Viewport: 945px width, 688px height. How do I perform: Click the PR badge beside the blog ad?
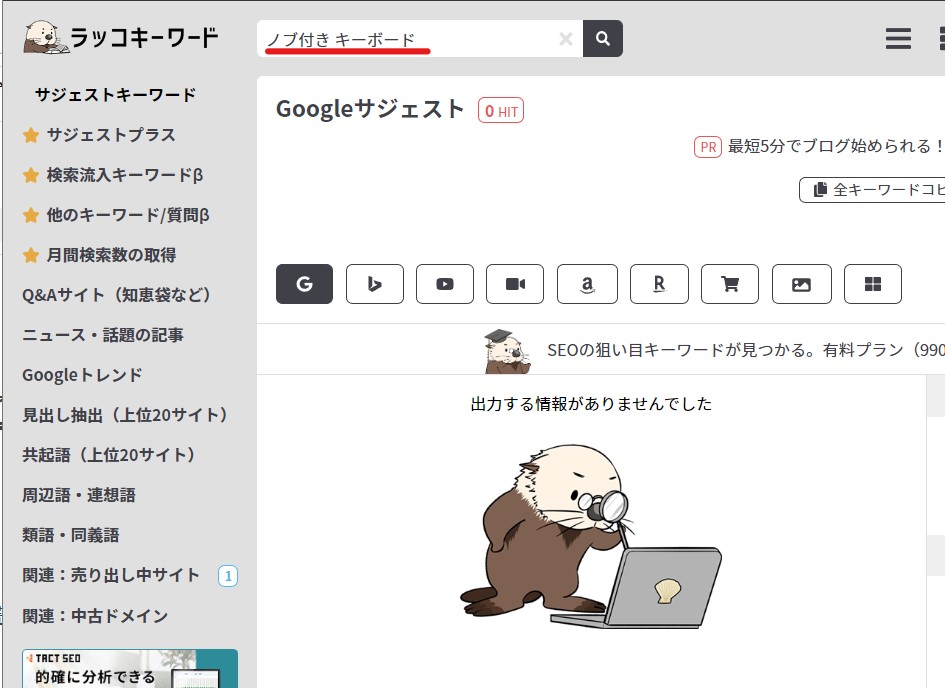point(708,147)
